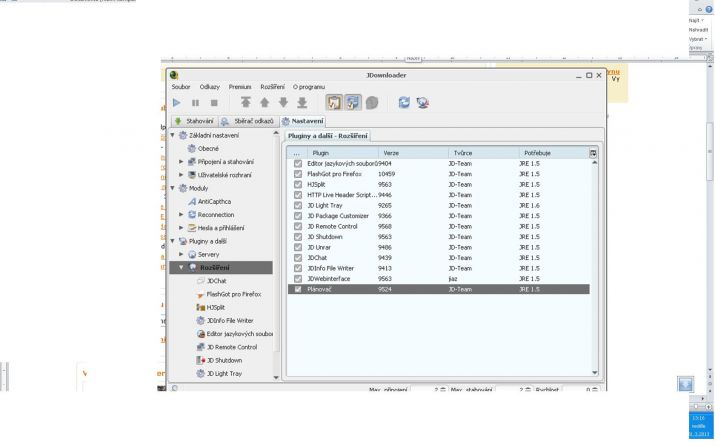Click settings tree scrollbar down arrow
The height and width of the screenshot is (446, 715).
[276, 377]
